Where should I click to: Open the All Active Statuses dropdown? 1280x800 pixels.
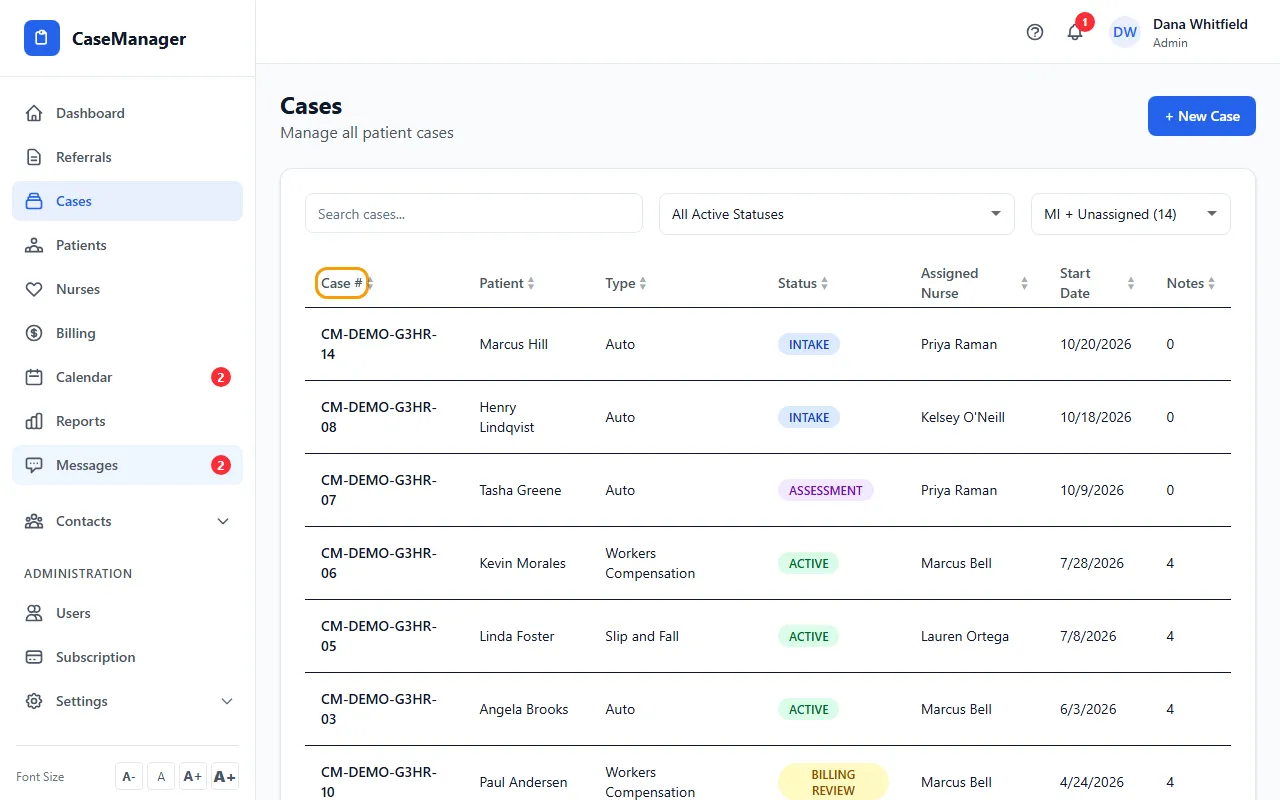836,214
